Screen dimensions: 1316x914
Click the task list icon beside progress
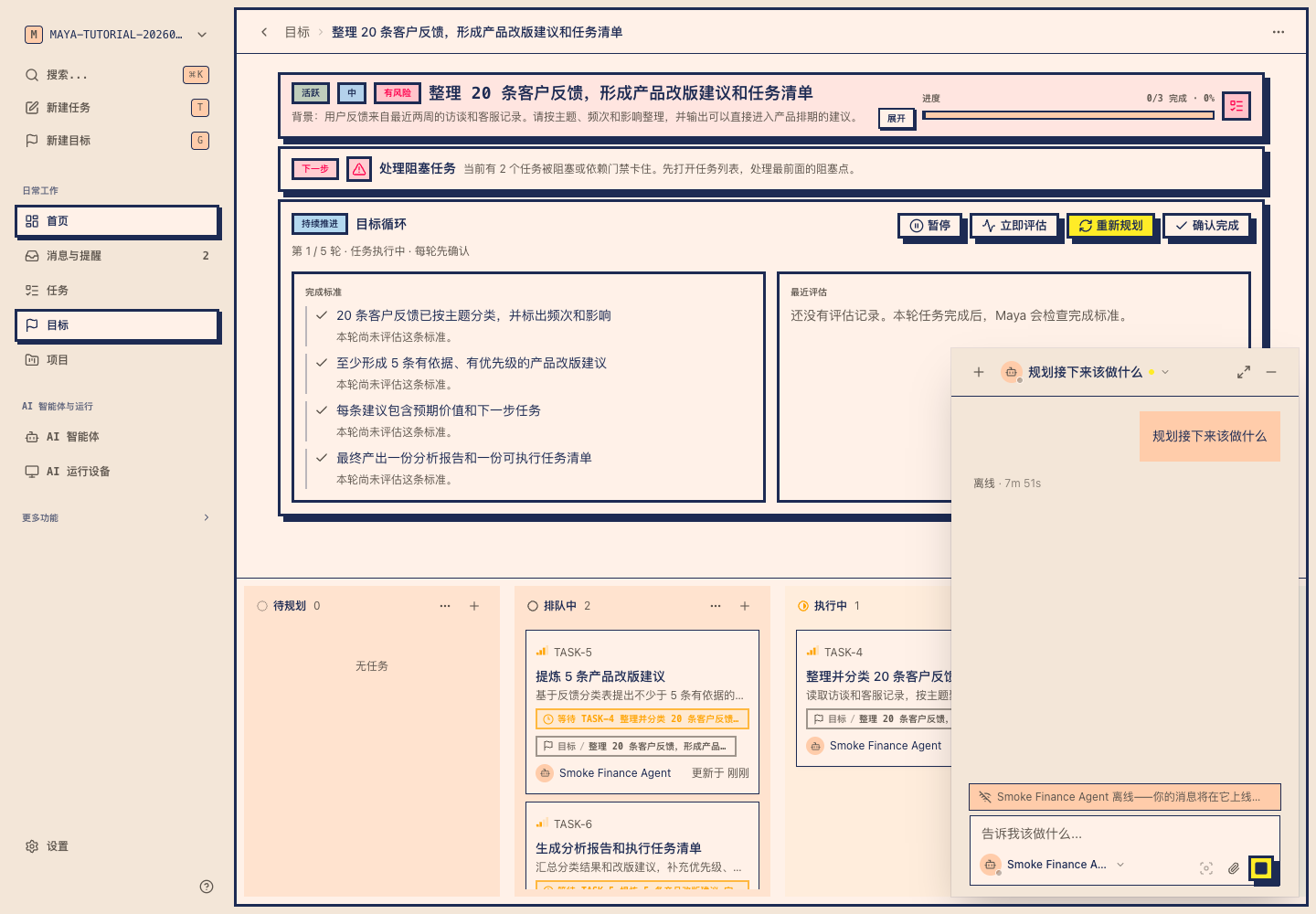(x=1236, y=105)
